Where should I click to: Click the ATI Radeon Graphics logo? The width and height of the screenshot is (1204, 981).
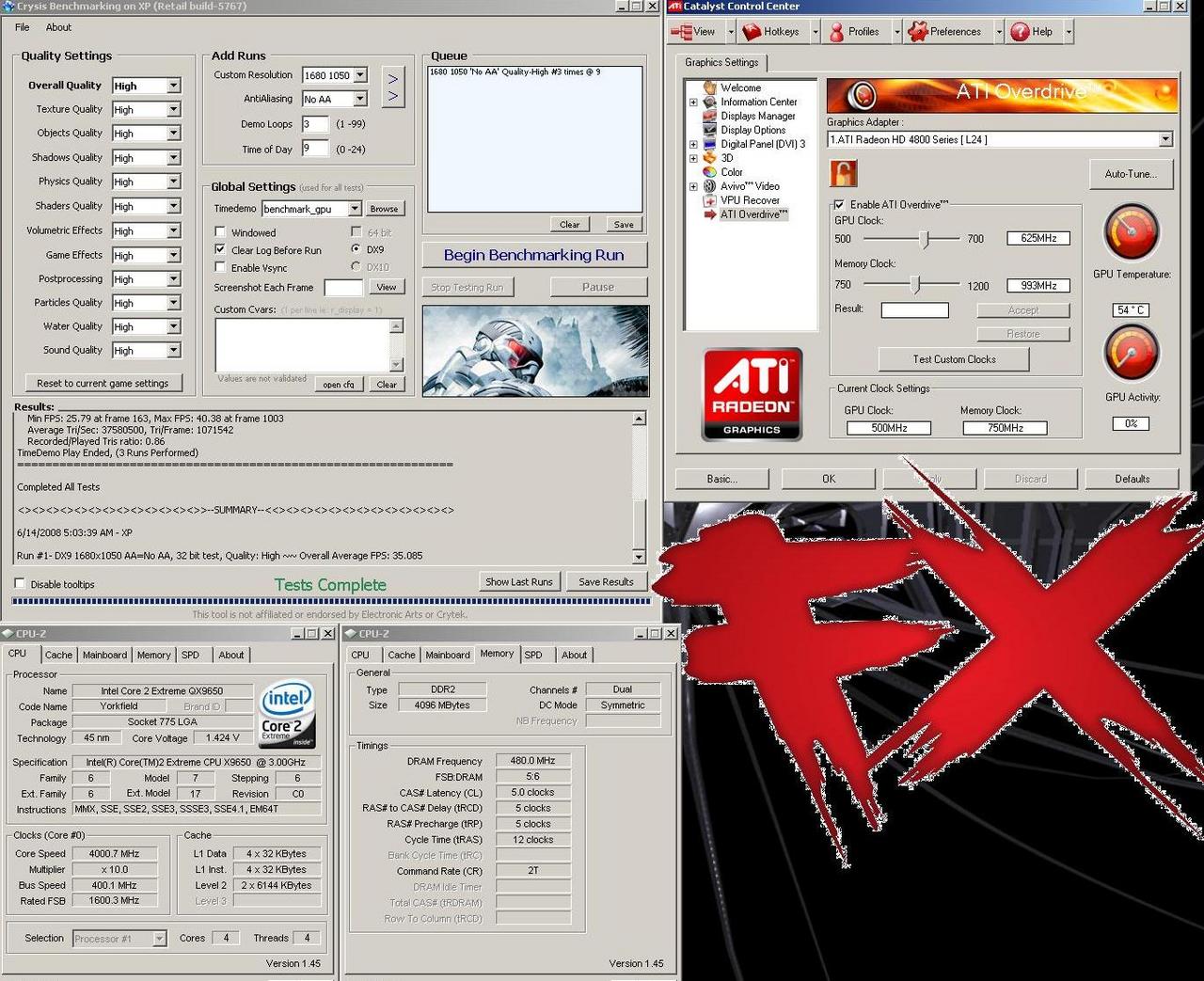coord(752,394)
